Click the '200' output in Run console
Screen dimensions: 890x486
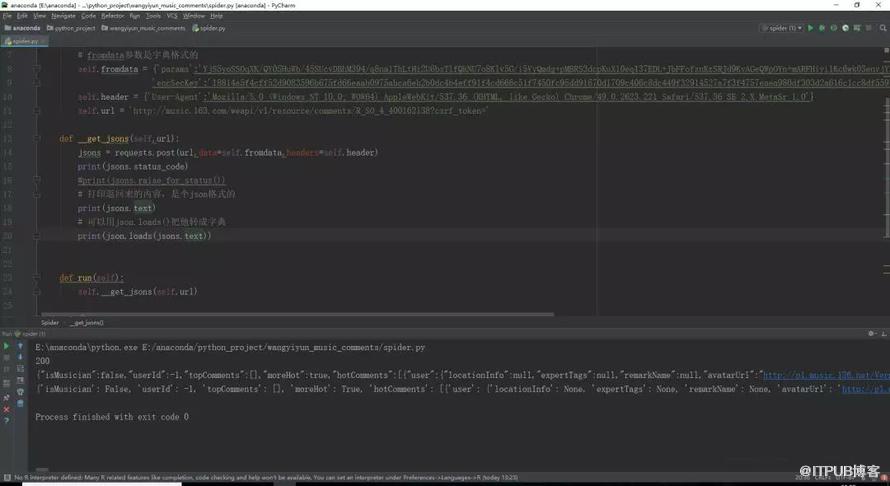tap(43, 361)
